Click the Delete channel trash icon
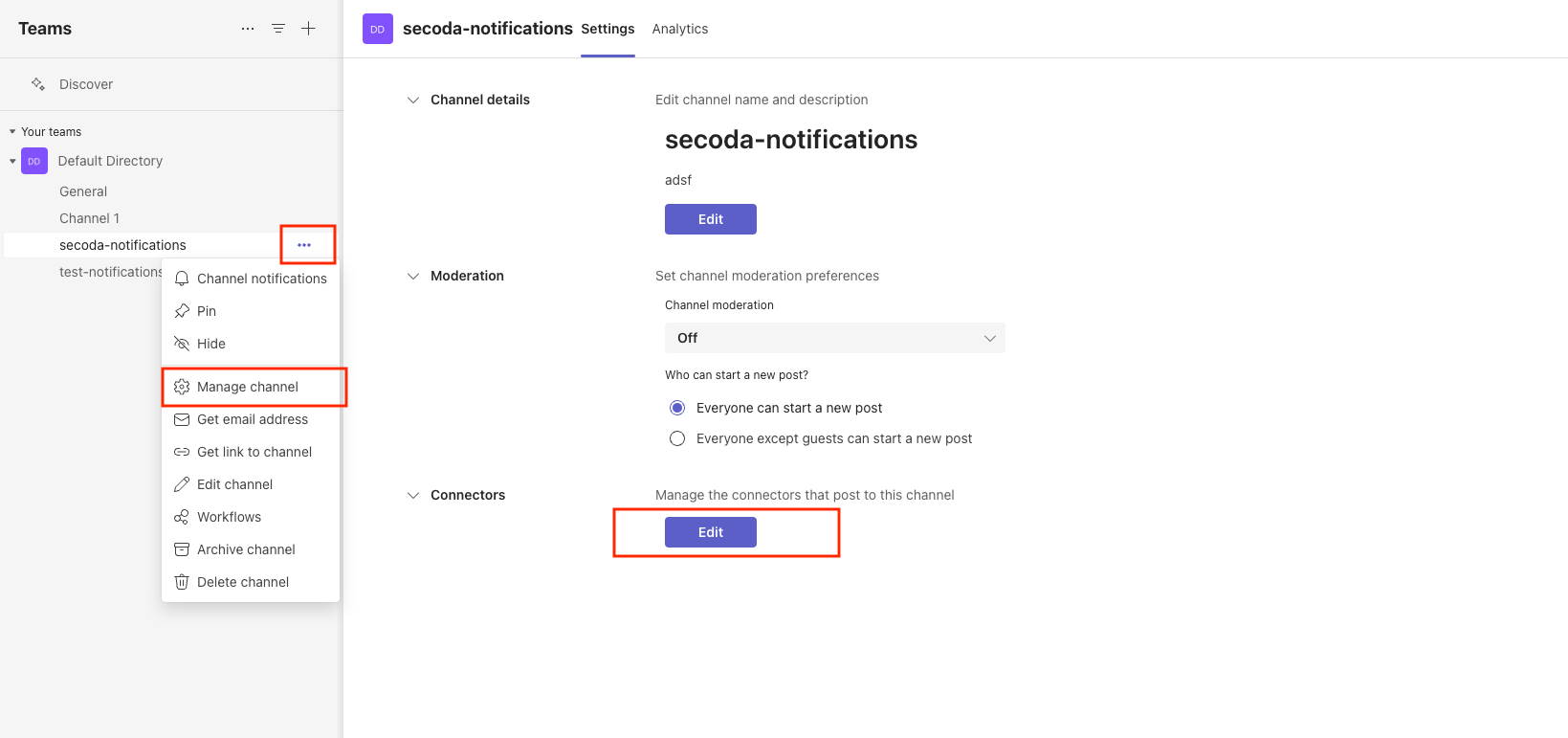1568x738 pixels. 182,582
